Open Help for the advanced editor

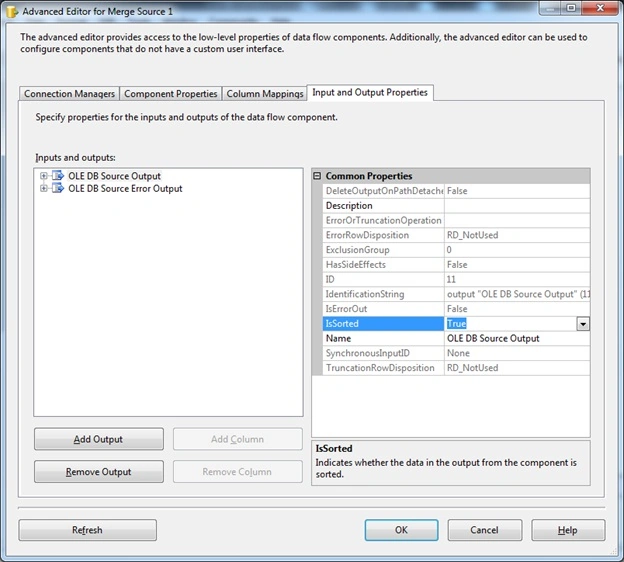click(568, 530)
